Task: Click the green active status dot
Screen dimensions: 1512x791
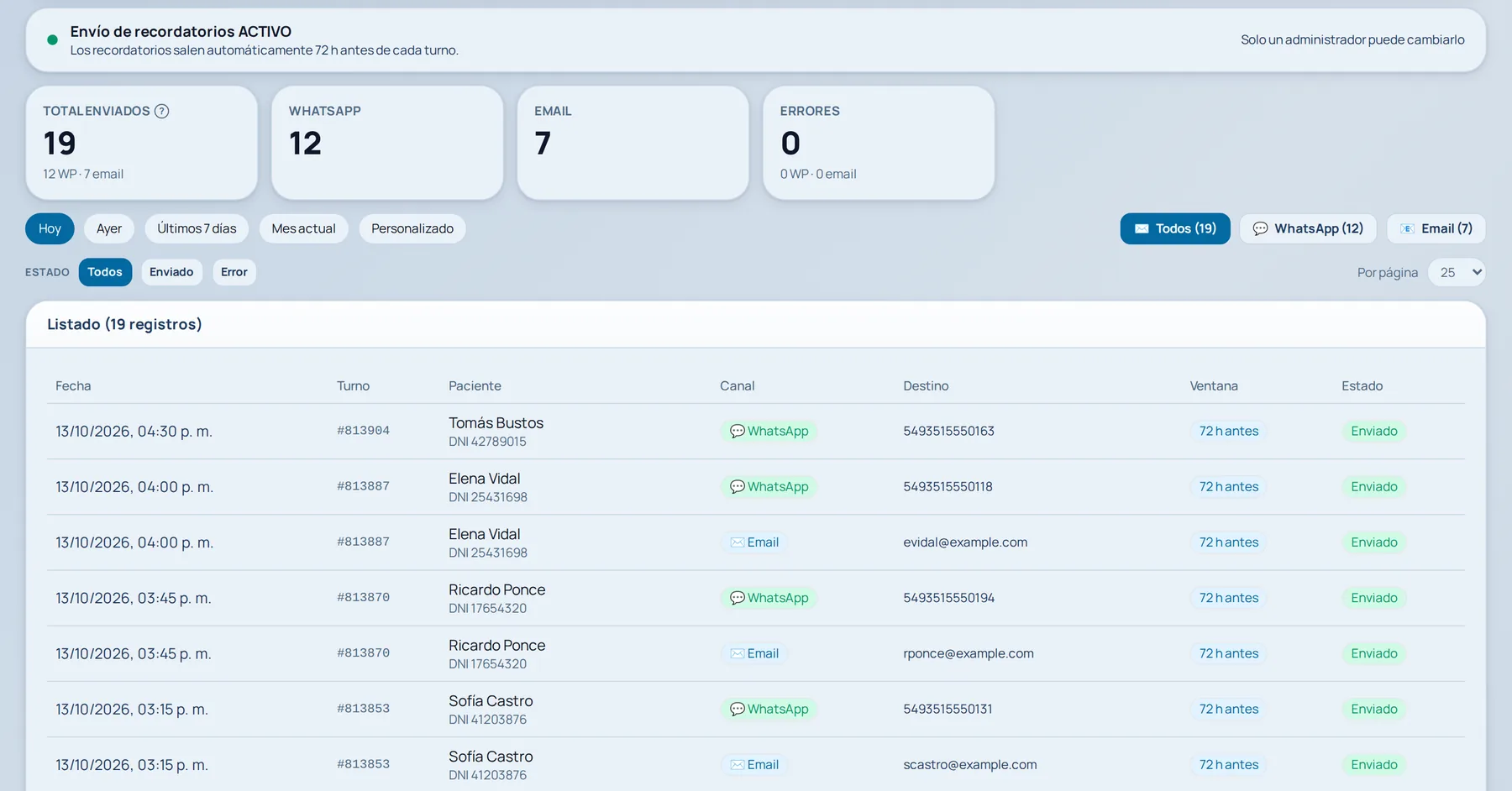Action: tap(52, 39)
